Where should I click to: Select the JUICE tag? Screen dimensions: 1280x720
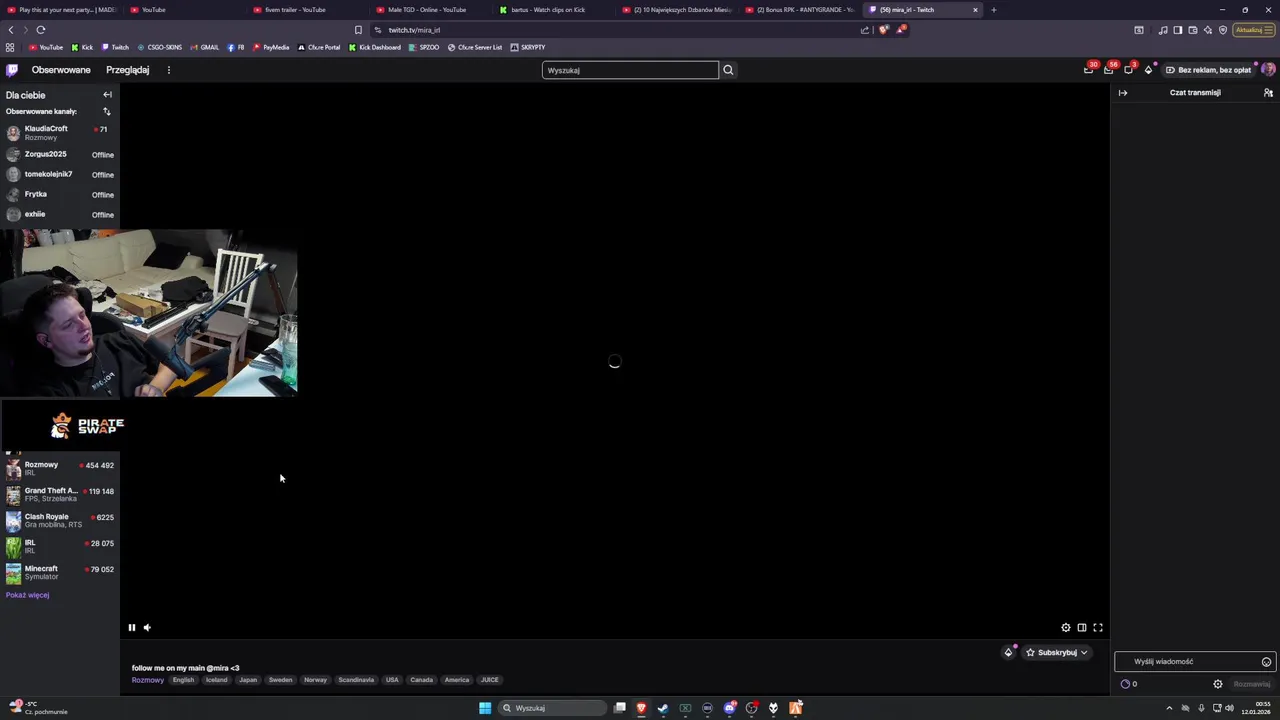489,680
